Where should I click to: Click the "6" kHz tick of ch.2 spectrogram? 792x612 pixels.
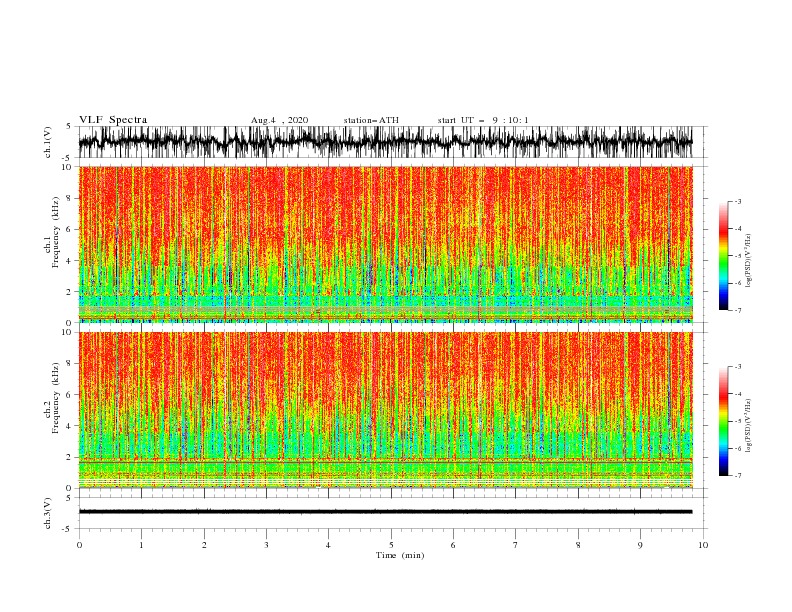pyautogui.click(x=69, y=394)
